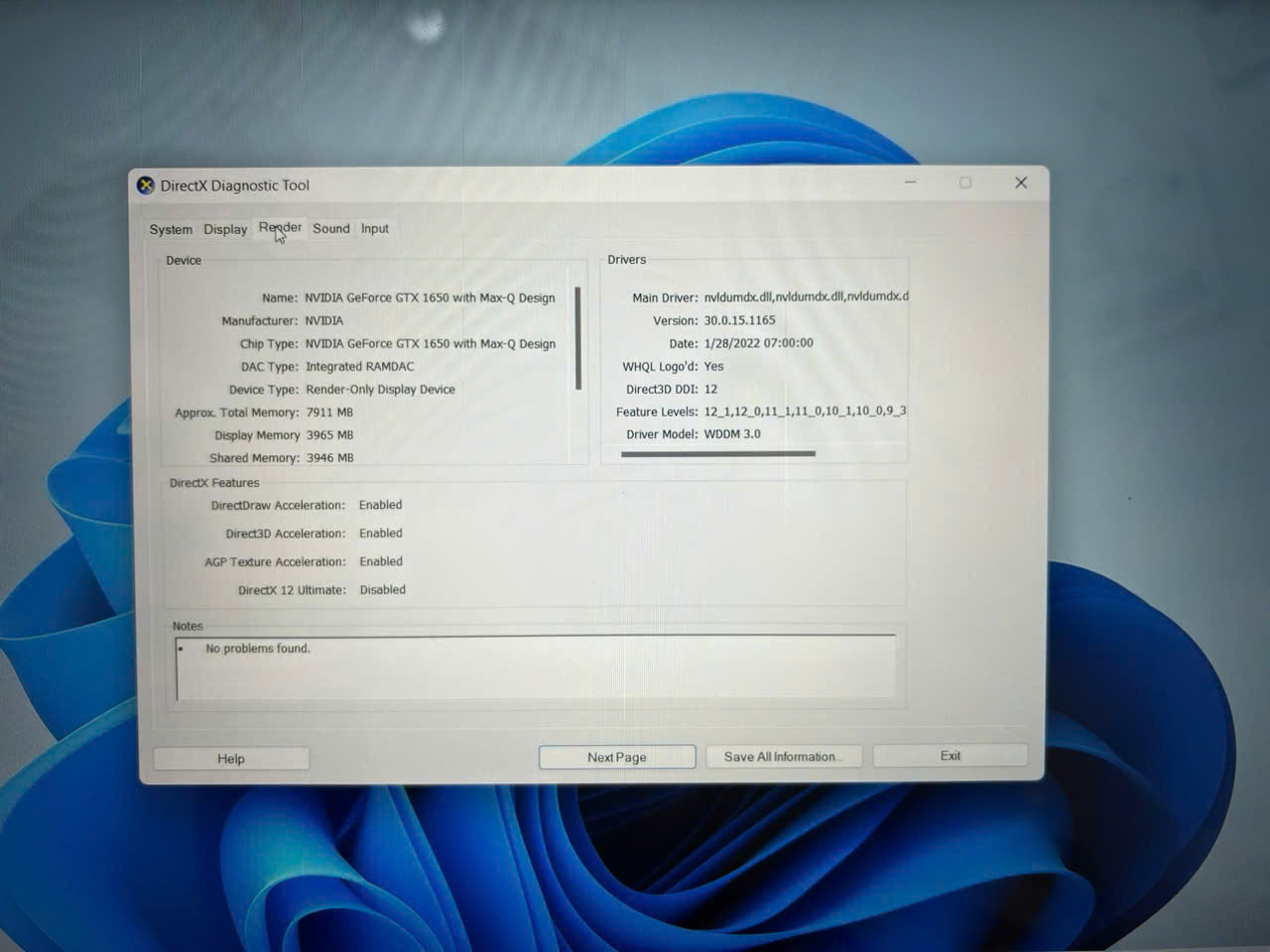Exit the DirectX Diagnostic Tool
Viewport: 1270px width, 952px height.
pos(951,756)
